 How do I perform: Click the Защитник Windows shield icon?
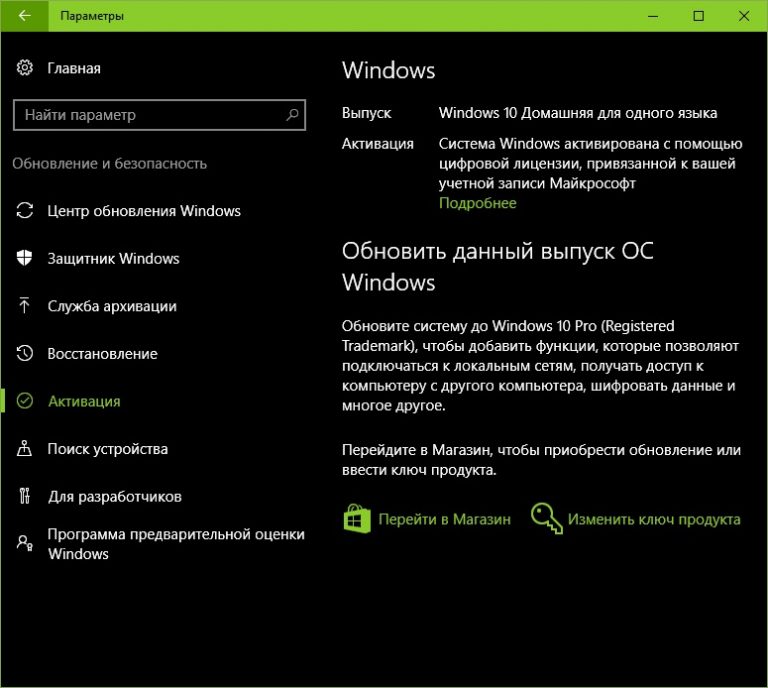(x=24, y=258)
